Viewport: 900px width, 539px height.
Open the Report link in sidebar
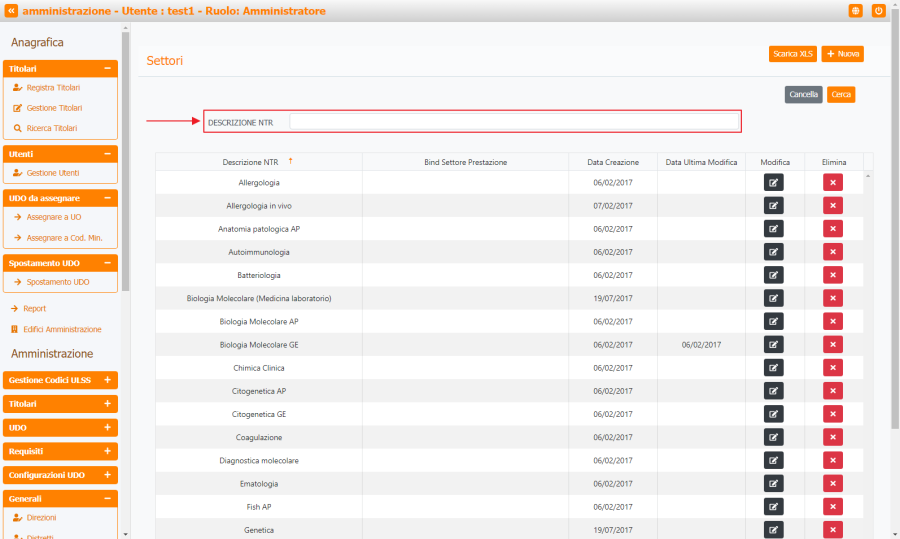(x=36, y=309)
